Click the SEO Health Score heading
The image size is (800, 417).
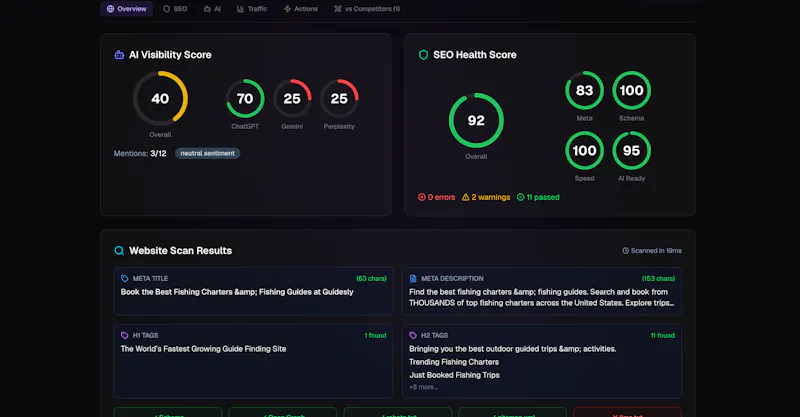[474, 55]
